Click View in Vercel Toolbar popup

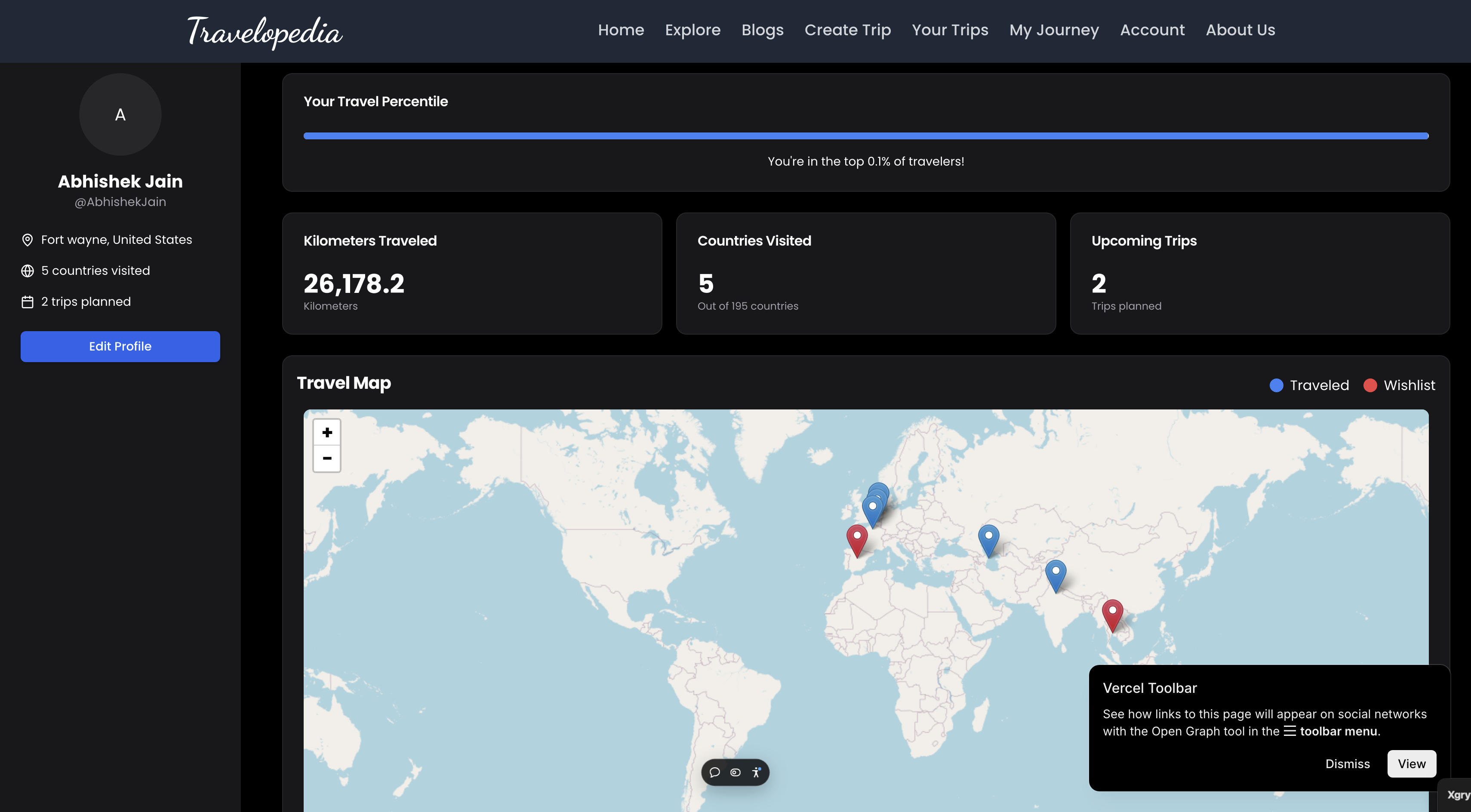pyautogui.click(x=1411, y=763)
